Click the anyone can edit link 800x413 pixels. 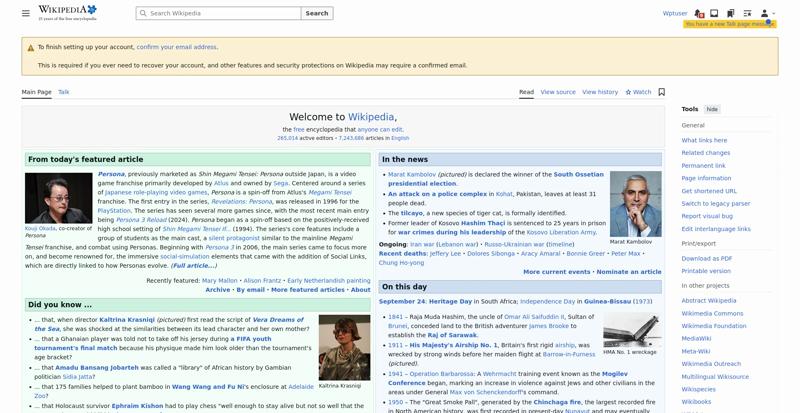coord(380,130)
